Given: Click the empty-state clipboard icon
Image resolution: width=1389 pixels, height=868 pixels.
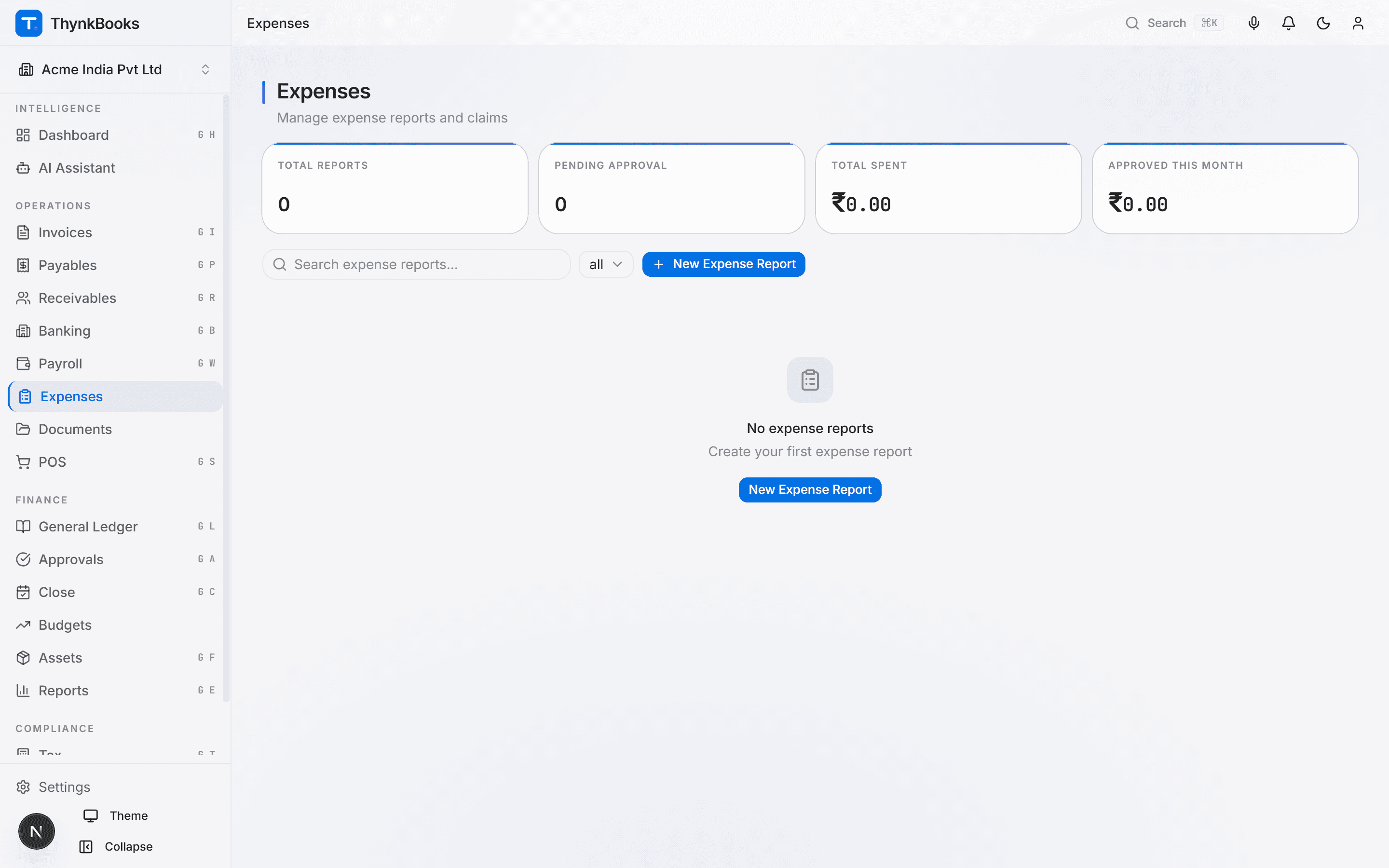Looking at the screenshot, I should click(810, 380).
